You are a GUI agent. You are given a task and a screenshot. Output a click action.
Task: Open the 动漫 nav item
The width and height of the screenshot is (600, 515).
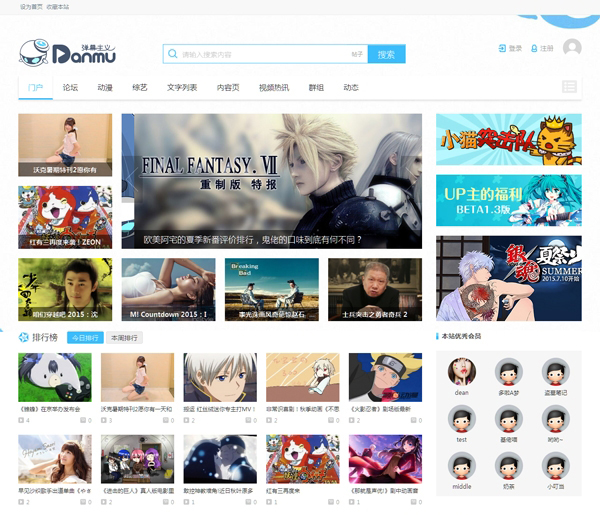click(x=105, y=88)
